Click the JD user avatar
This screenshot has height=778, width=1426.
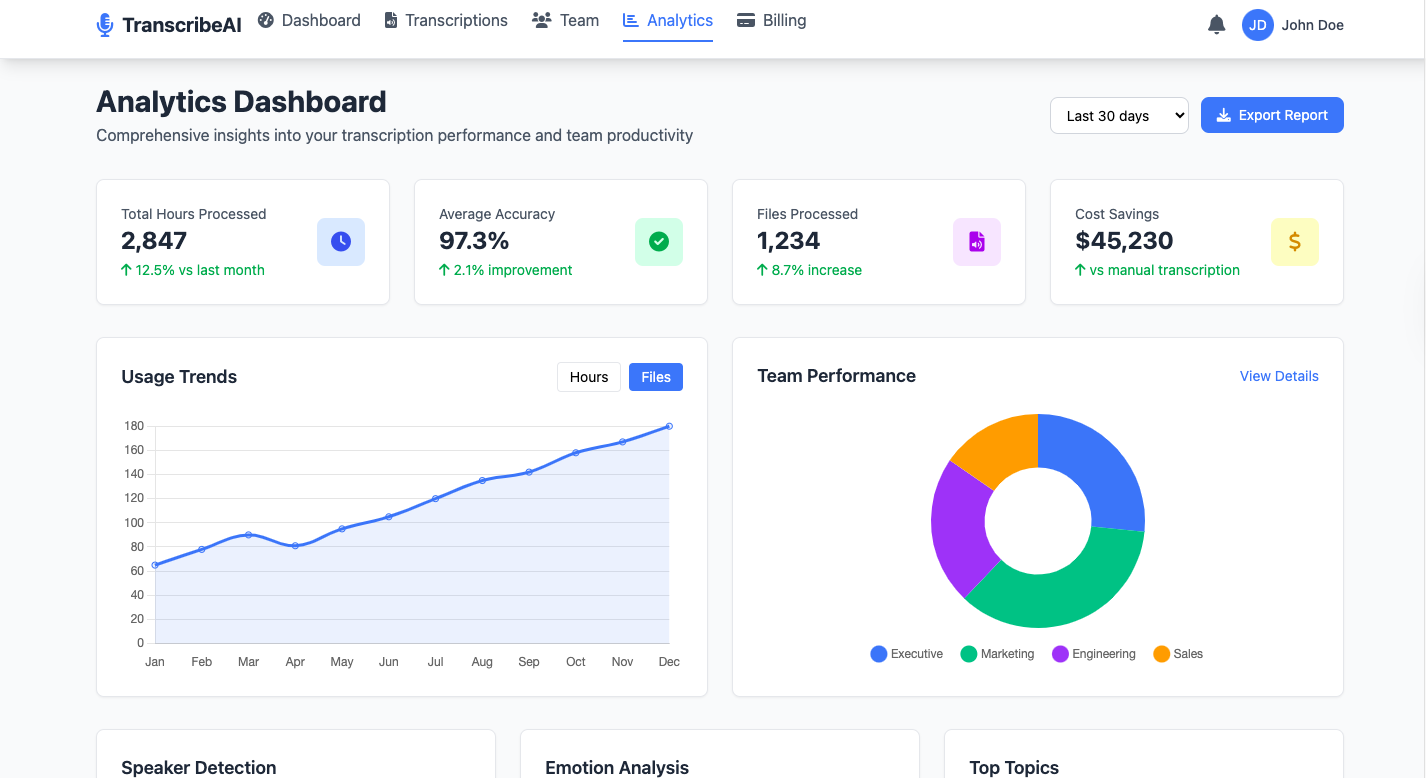click(x=1257, y=25)
